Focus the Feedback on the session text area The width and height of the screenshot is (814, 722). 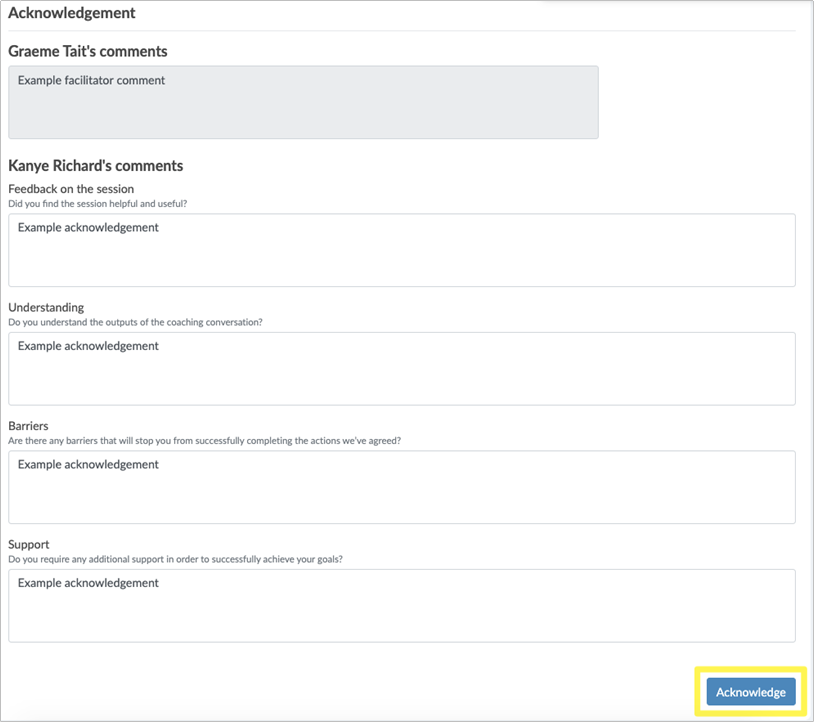(402, 250)
